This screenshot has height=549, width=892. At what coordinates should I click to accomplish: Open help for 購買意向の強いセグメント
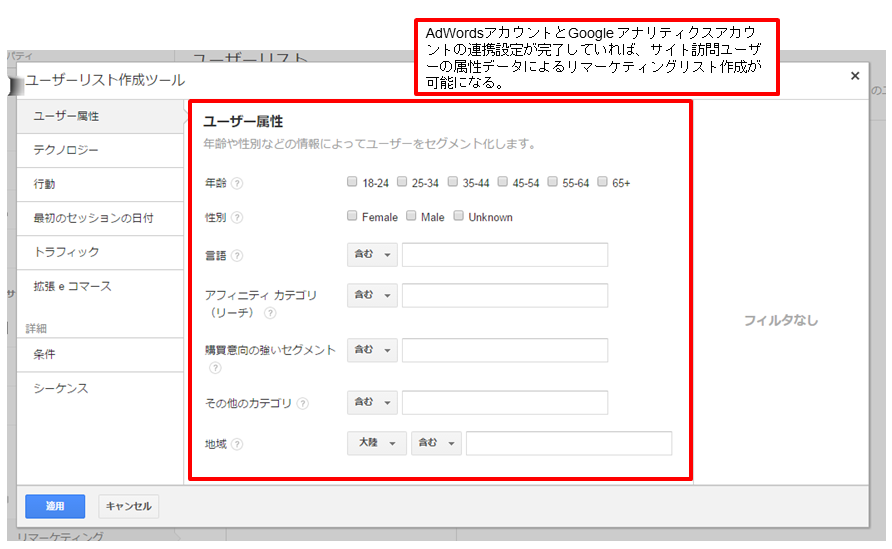point(214,367)
